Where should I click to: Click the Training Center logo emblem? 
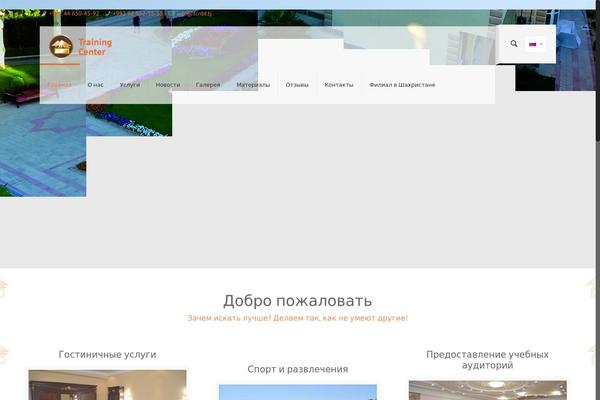coord(61,47)
